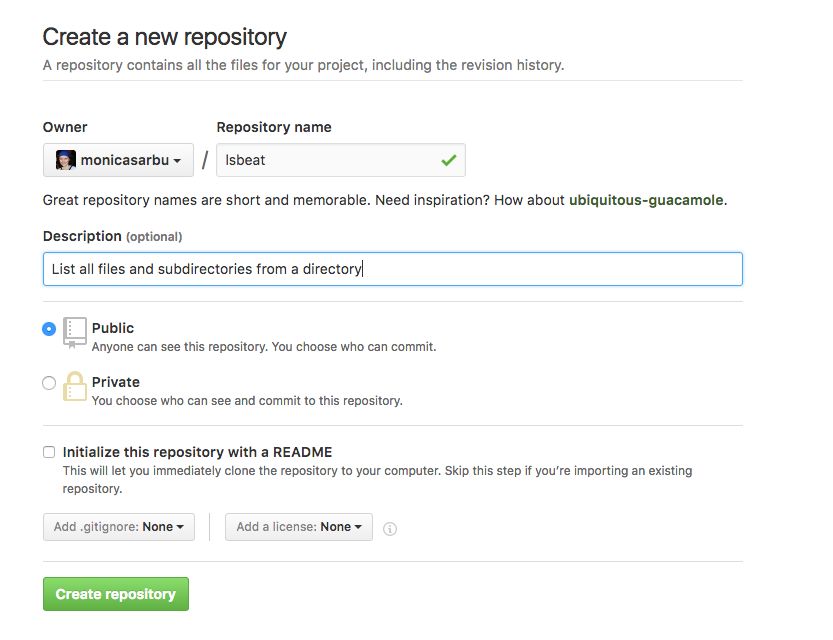Use the ubiquitous-guacamole name suggestion
Image resolution: width=833 pixels, height=640 pixels.
[646, 200]
